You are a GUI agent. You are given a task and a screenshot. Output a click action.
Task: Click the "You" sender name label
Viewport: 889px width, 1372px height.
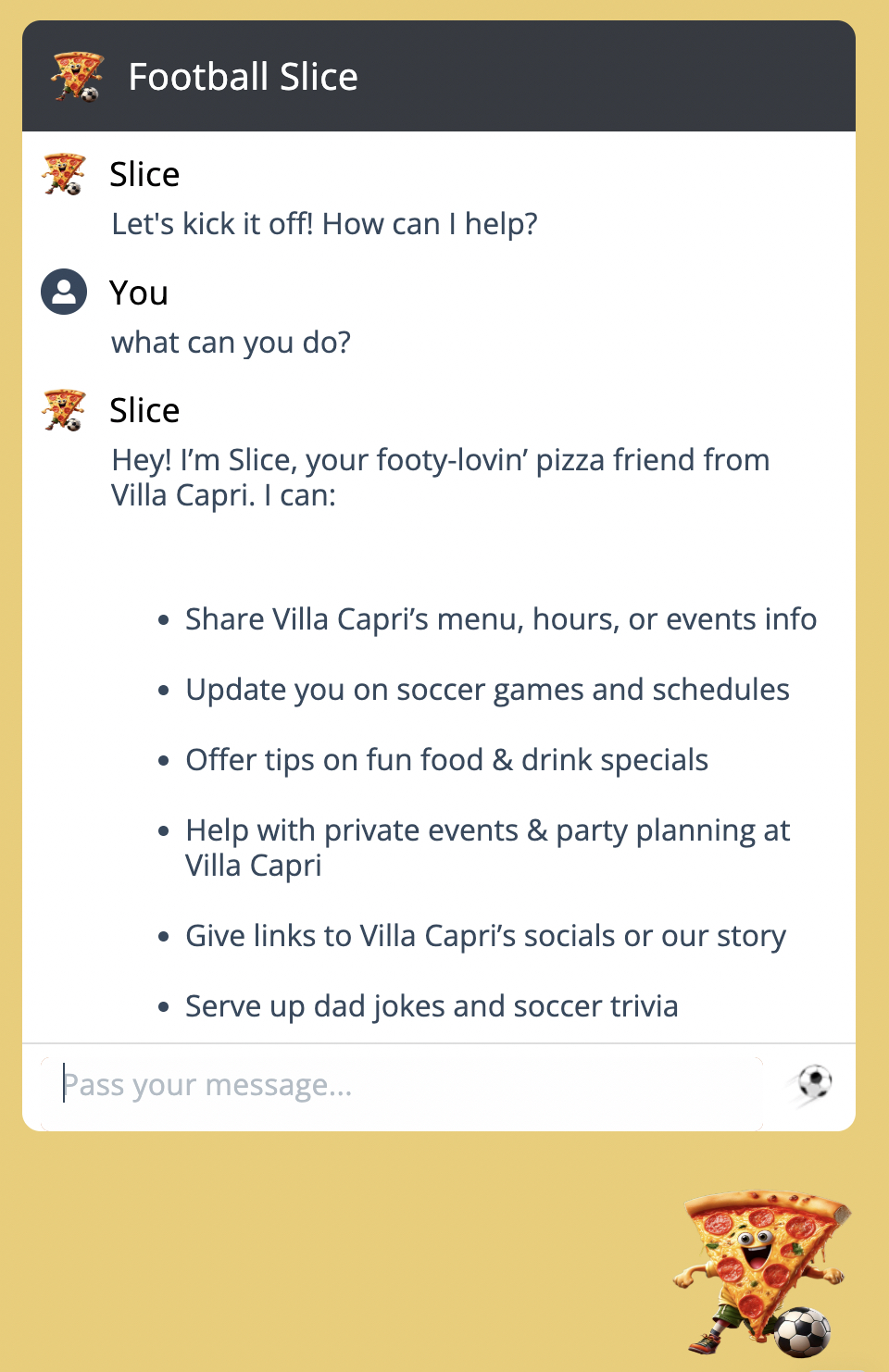click(139, 293)
